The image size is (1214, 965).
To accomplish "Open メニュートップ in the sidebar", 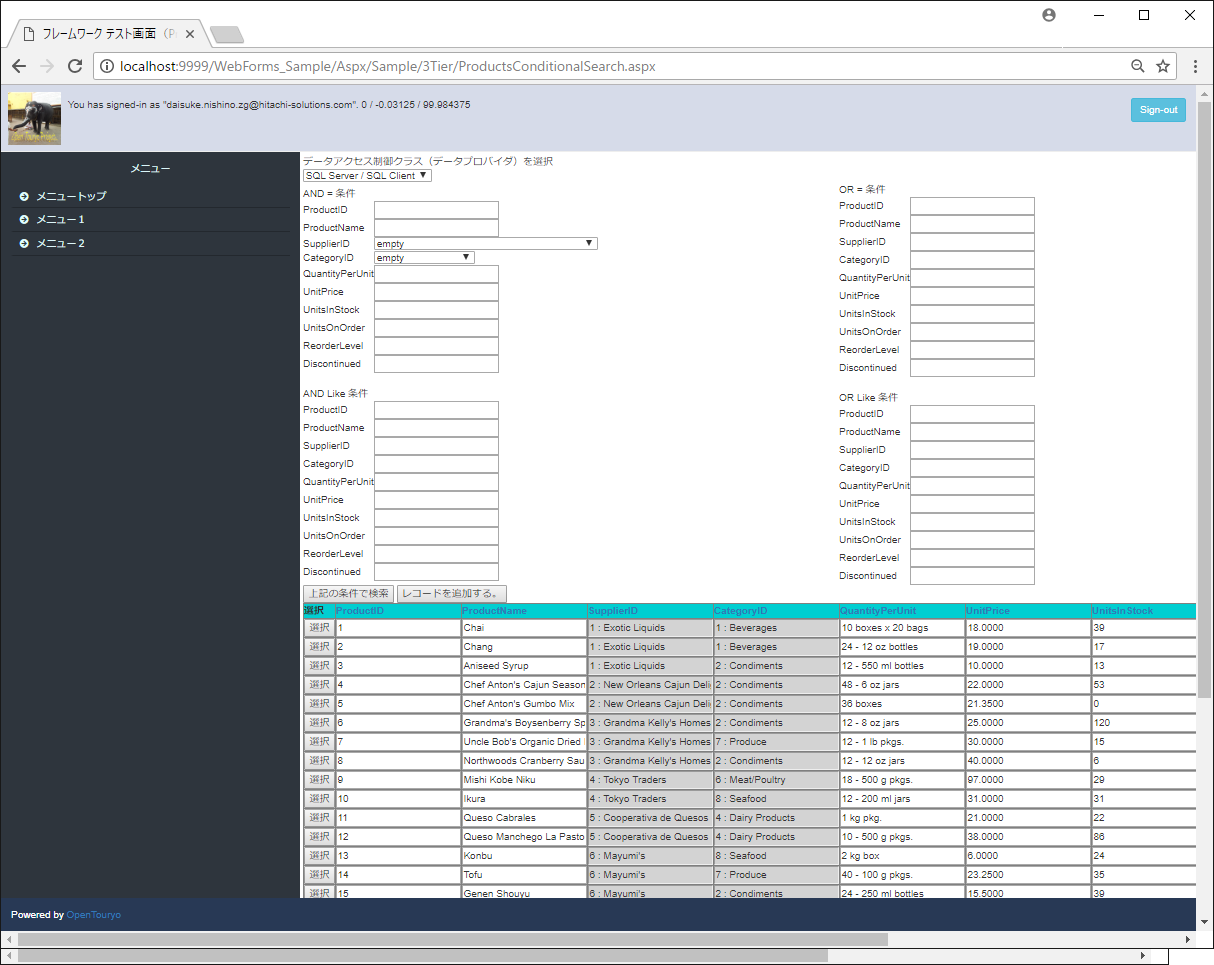I will pyautogui.click(x=70, y=196).
